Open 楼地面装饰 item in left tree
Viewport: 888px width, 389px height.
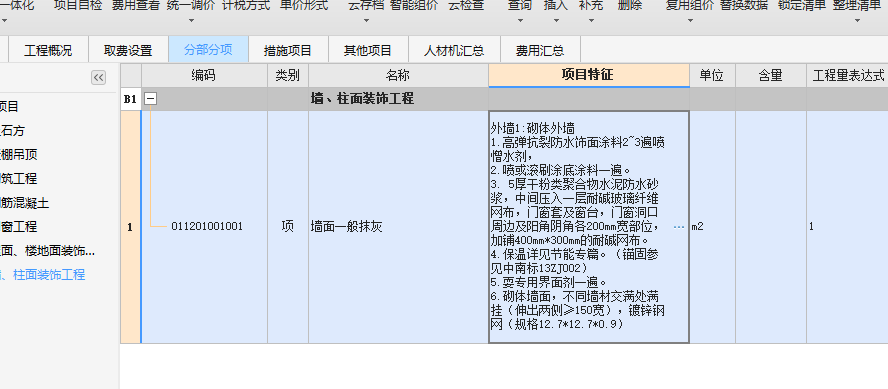click(x=48, y=251)
